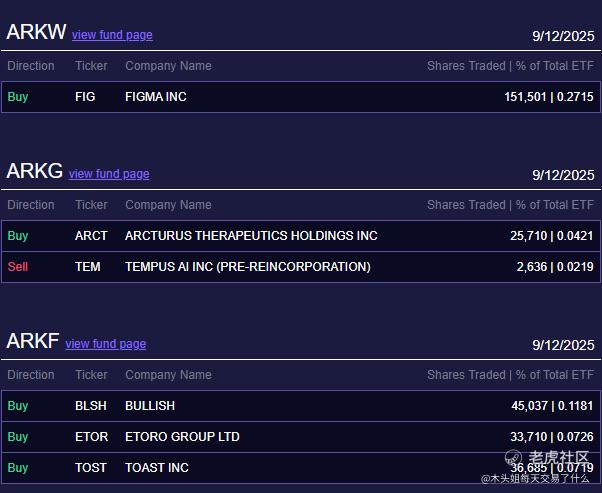Open ARKF view fund page link
The width and height of the screenshot is (602, 493).
point(106,344)
